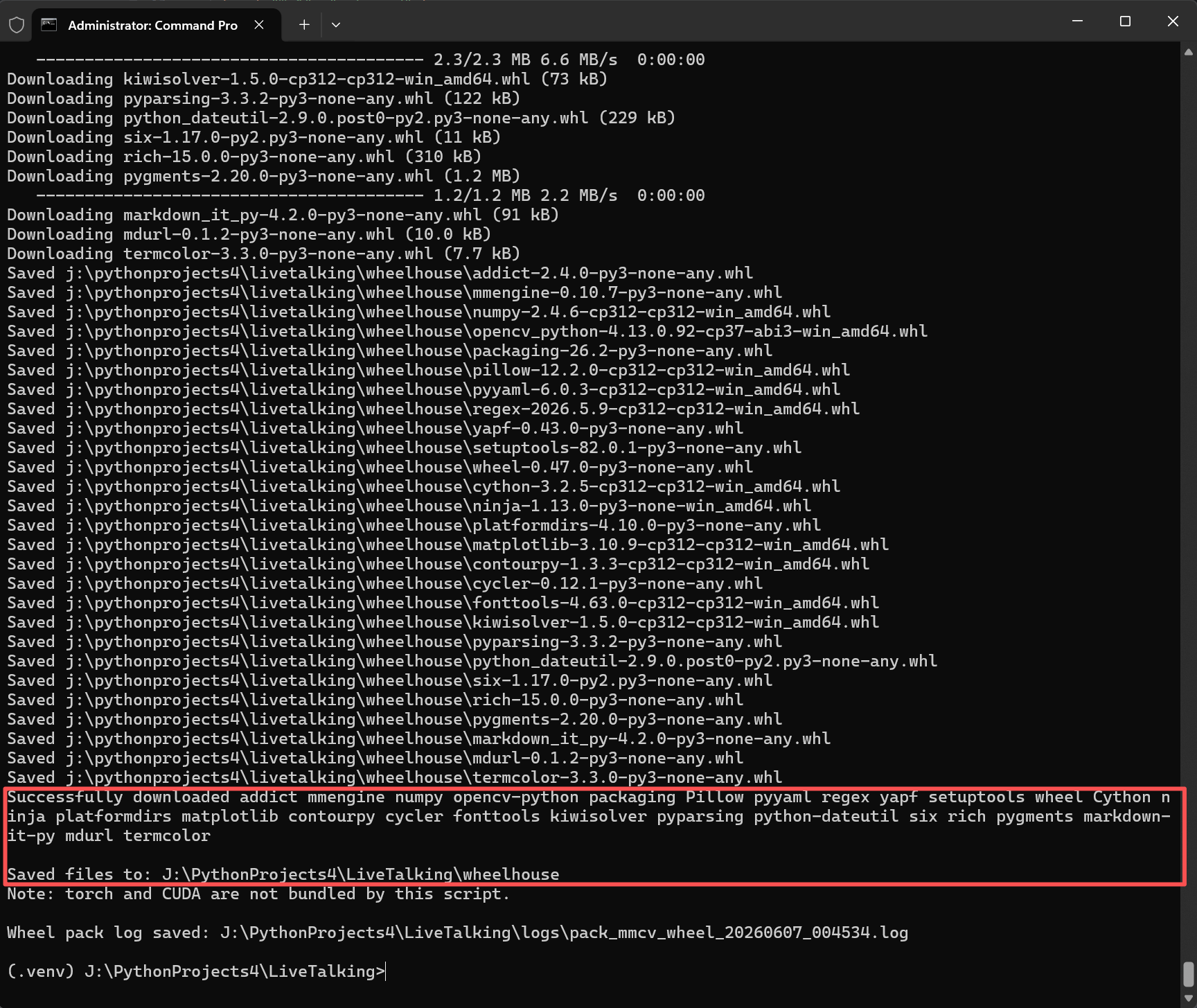The height and width of the screenshot is (1008, 1197).
Task: Click Downloading pyparsing-3.3.2 line
Action: click(263, 98)
